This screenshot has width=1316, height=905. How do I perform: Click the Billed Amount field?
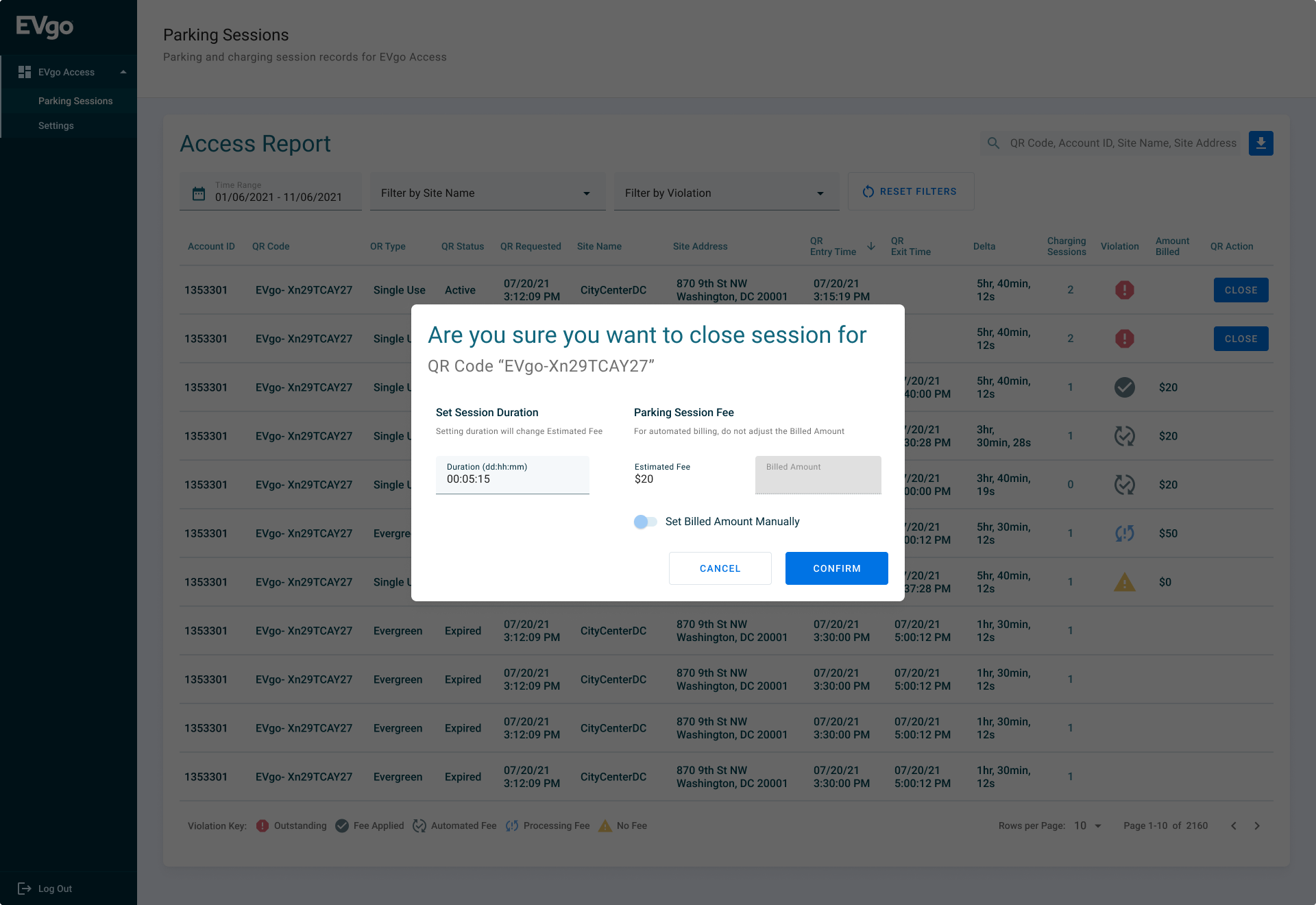tap(818, 474)
